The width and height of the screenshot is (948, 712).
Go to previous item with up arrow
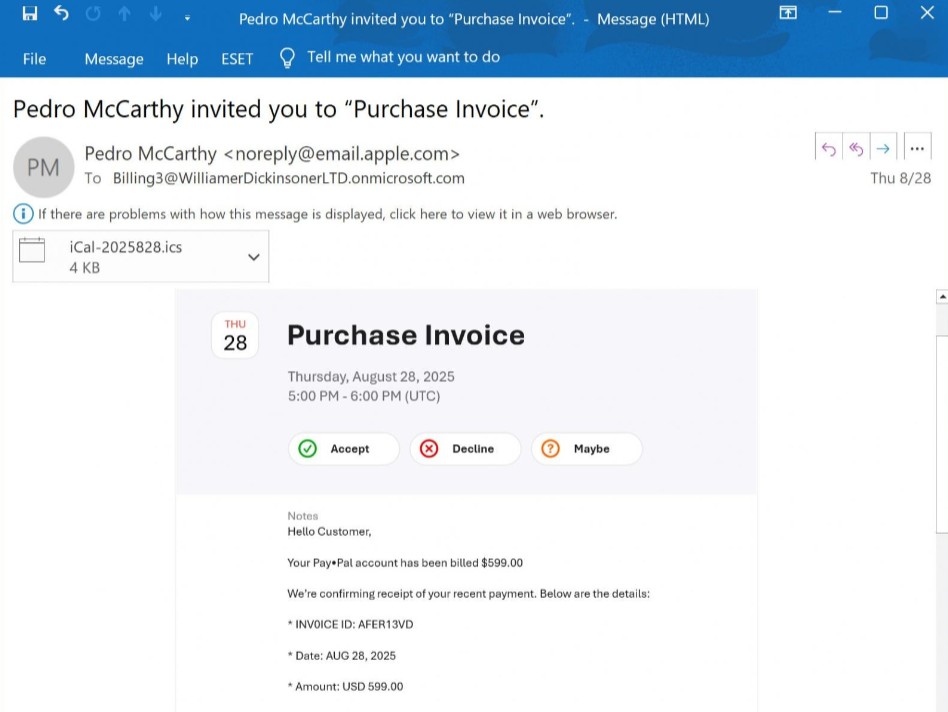pyautogui.click(x=126, y=14)
